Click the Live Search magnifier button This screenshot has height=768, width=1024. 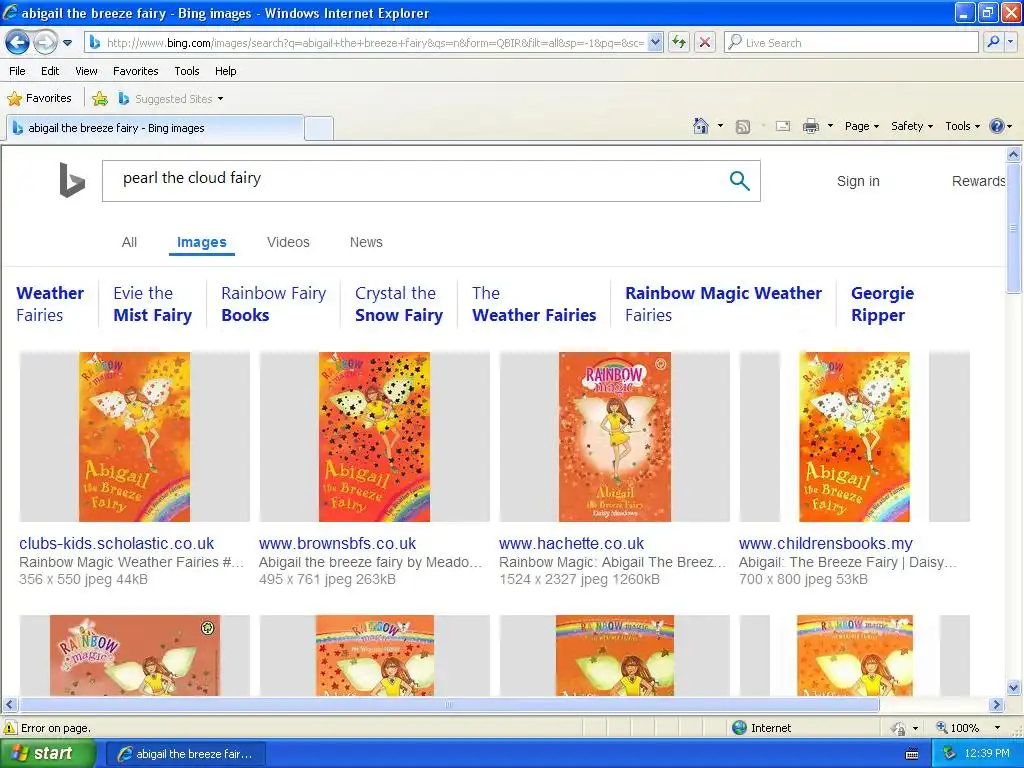(993, 43)
